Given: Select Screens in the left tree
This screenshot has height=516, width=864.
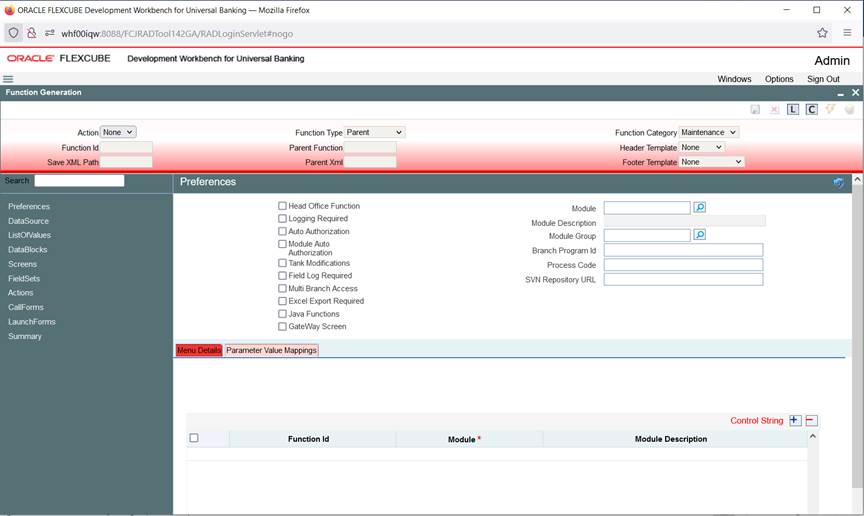Looking at the screenshot, I should tap(22, 264).
